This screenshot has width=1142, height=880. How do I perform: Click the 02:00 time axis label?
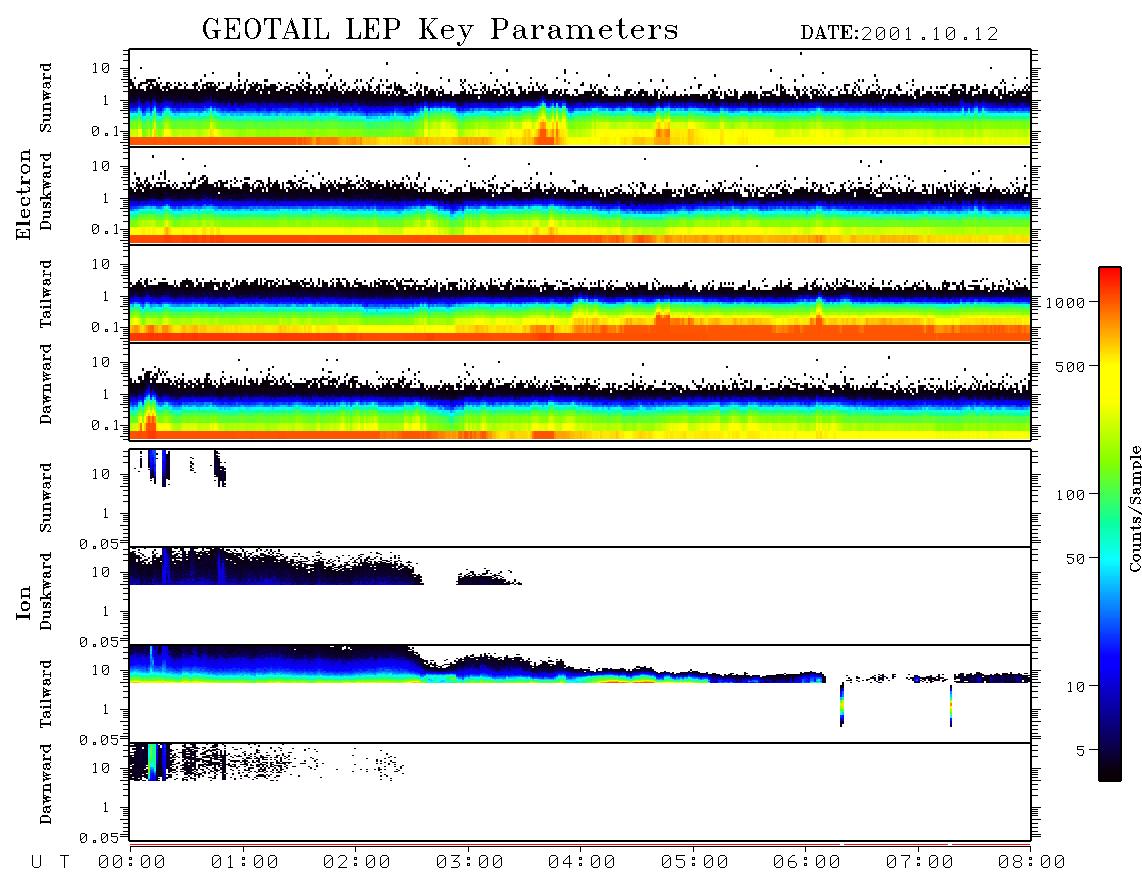357,862
